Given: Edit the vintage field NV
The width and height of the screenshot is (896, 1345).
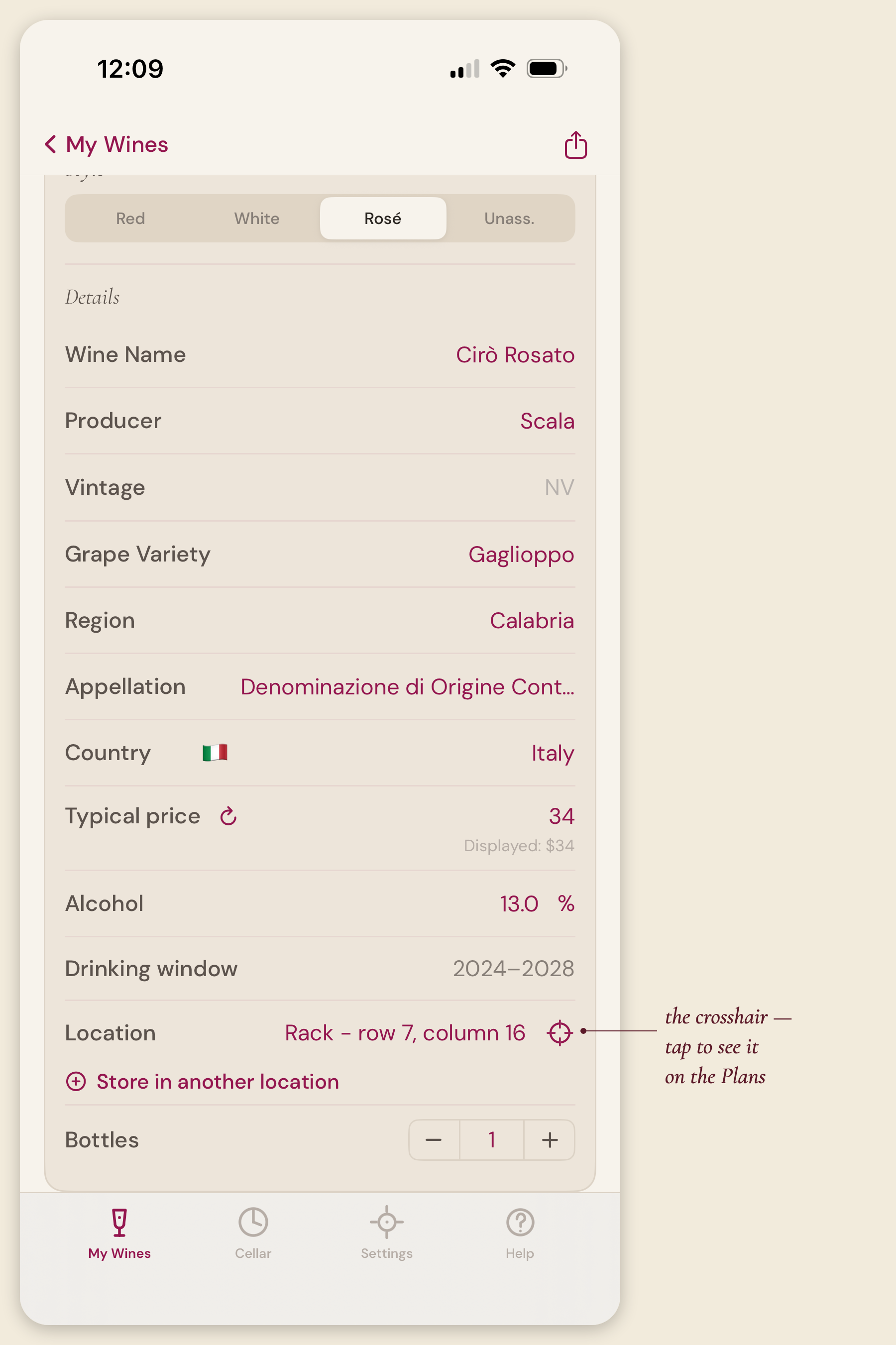Looking at the screenshot, I should point(560,487).
